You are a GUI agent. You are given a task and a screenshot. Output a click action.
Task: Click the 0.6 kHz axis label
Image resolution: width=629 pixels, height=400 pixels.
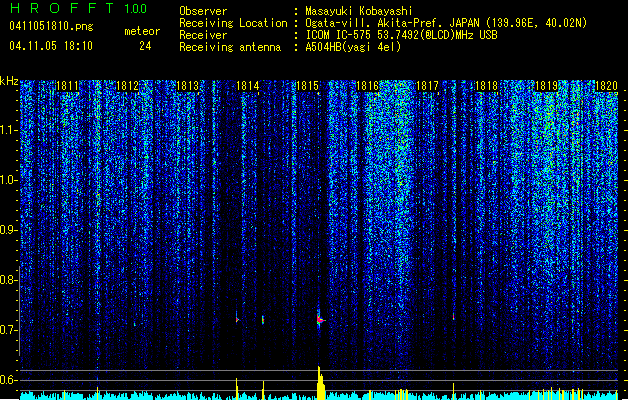click(9, 380)
